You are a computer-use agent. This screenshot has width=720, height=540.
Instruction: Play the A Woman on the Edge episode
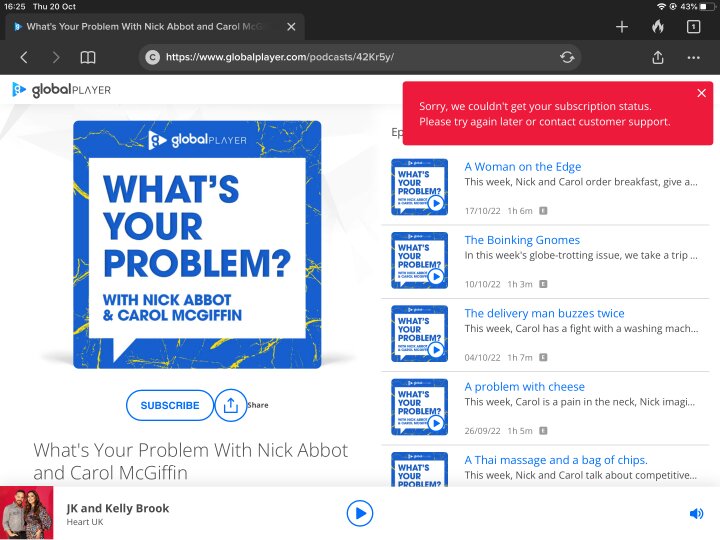tap(436, 203)
